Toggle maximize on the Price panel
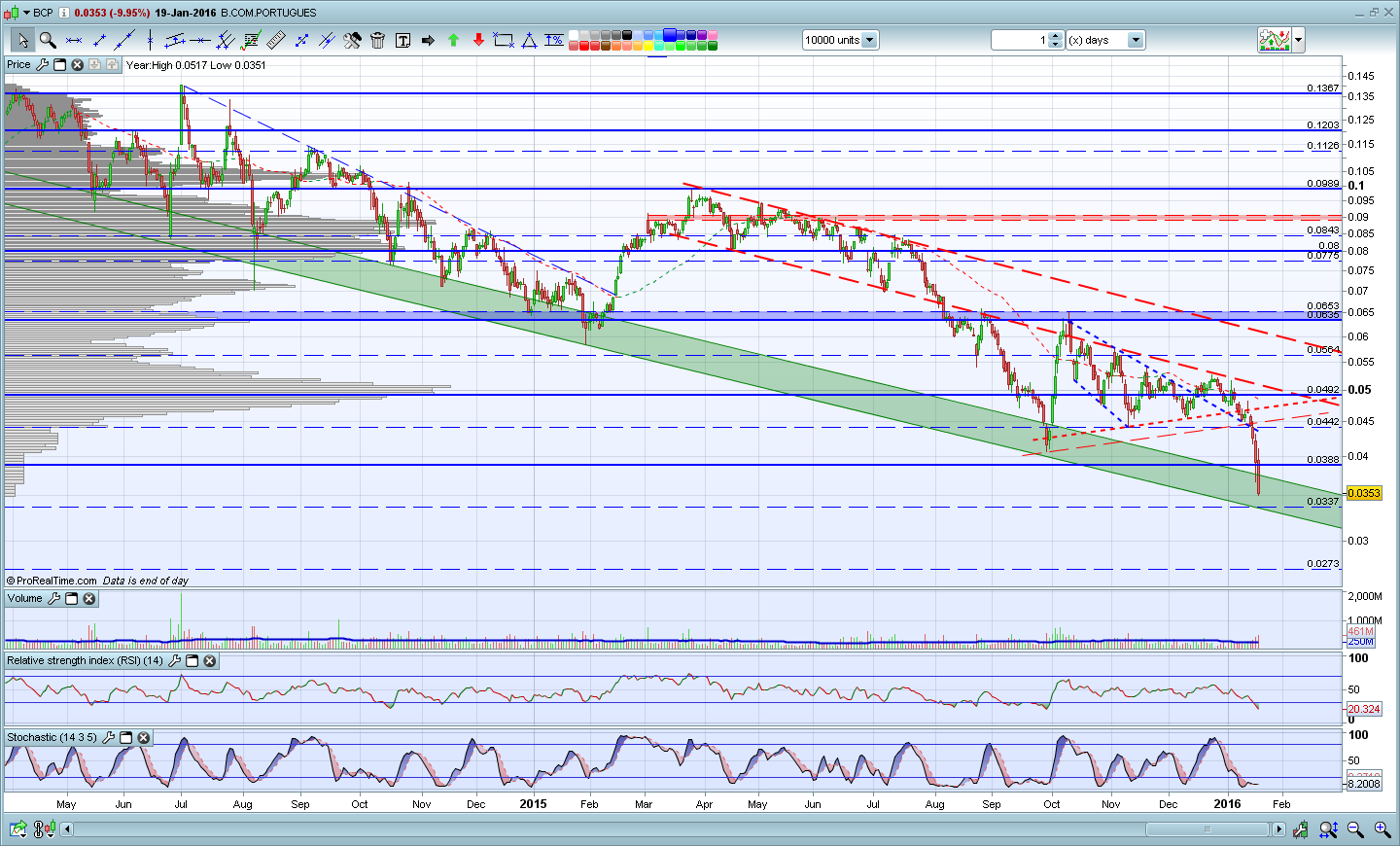 pos(59,65)
